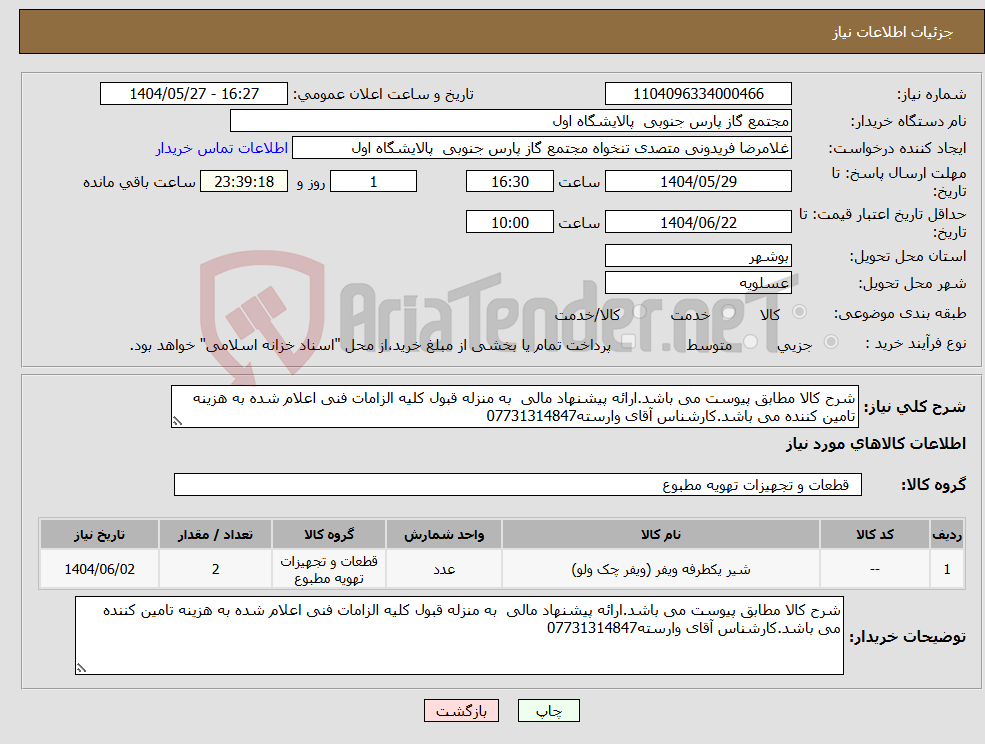
Task: Click the روز field showing value 1
Action: 373,181
